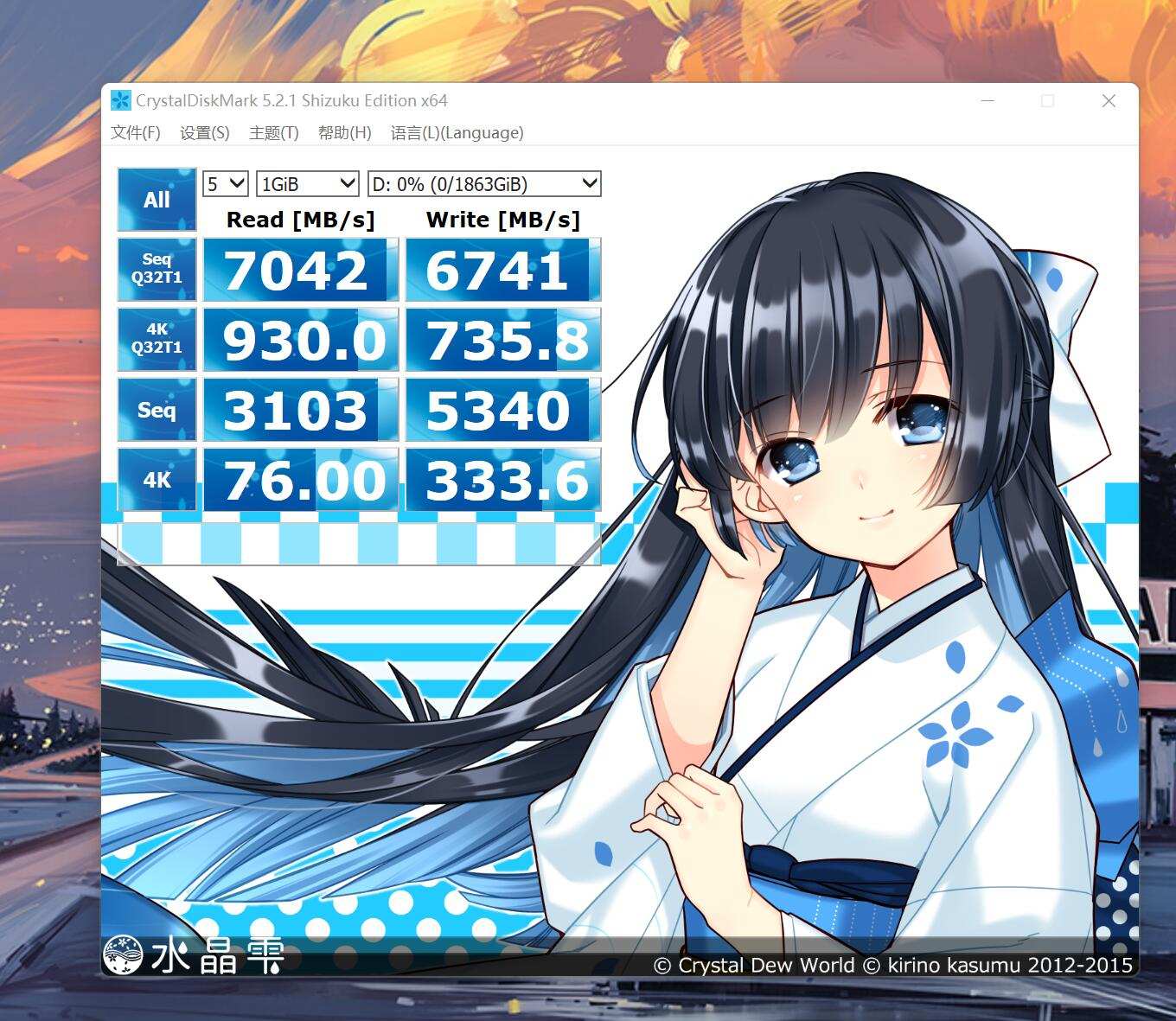Start the 4K Q32T1 test
This screenshot has height=1021, width=1176.
pyautogui.click(x=157, y=339)
